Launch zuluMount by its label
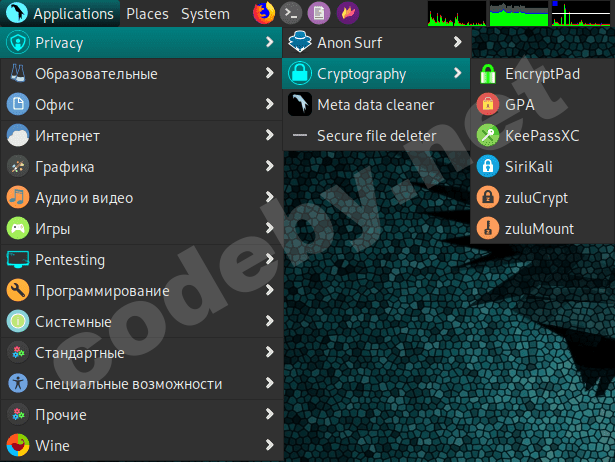This screenshot has width=615, height=462. click(539, 229)
